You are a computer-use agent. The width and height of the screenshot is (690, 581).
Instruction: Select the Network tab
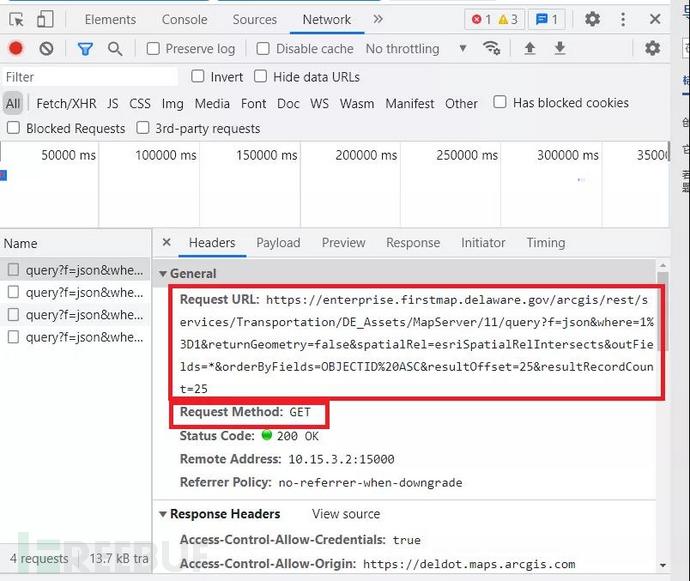click(x=327, y=19)
